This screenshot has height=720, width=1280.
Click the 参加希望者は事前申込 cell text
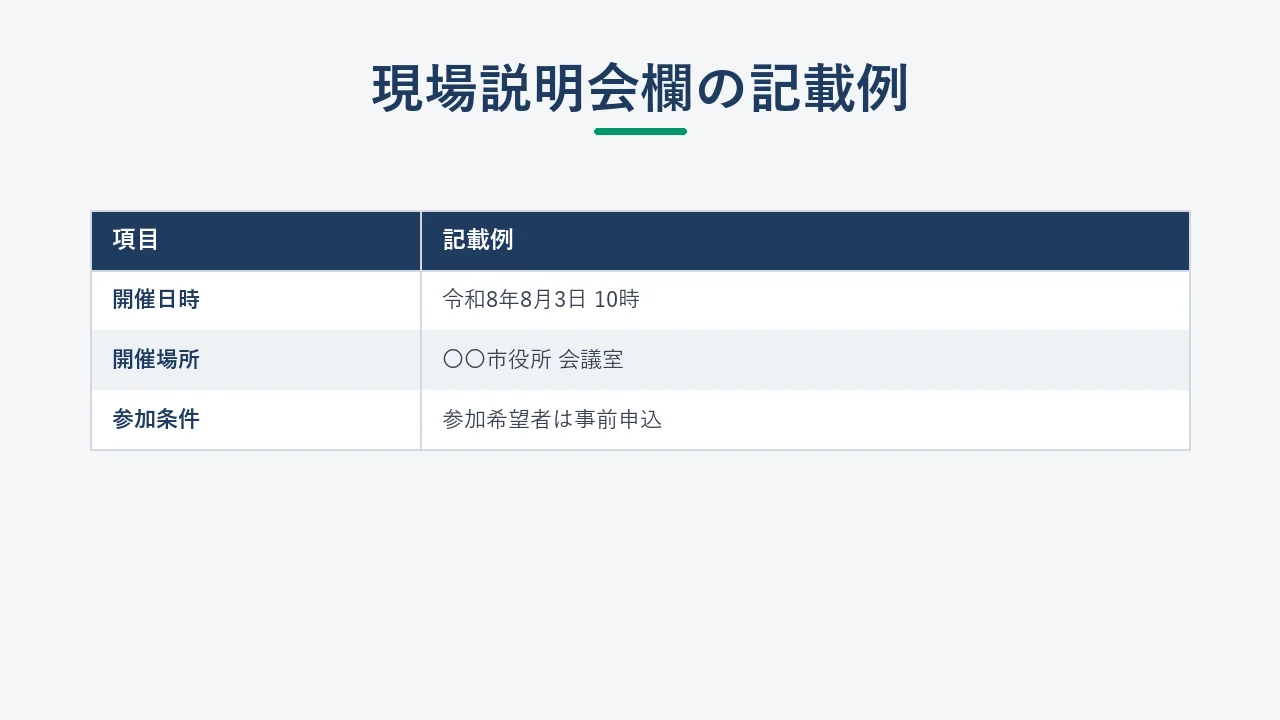click(553, 419)
